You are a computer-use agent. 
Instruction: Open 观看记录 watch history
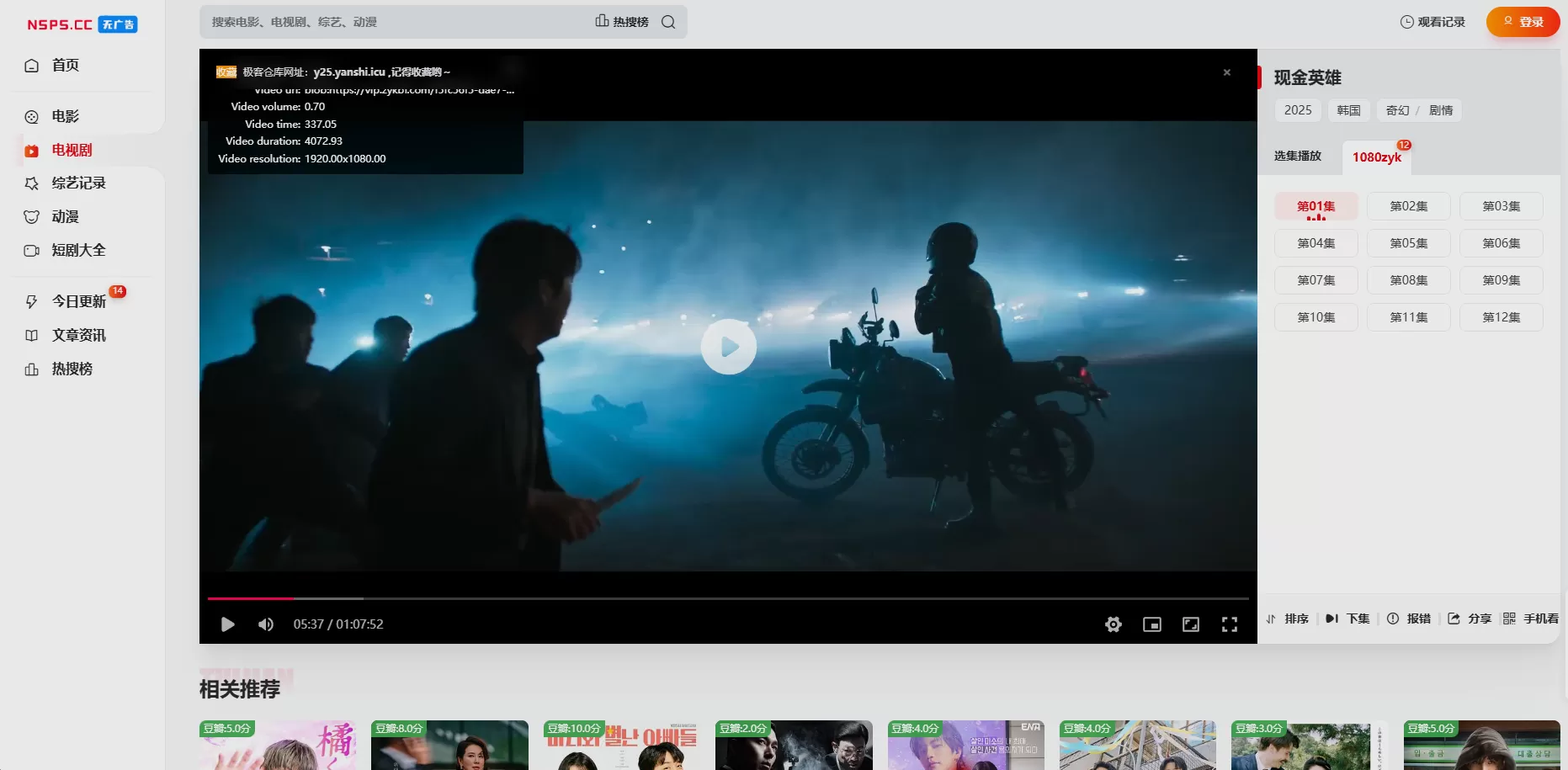pyautogui.click(x=1432, y=22)
